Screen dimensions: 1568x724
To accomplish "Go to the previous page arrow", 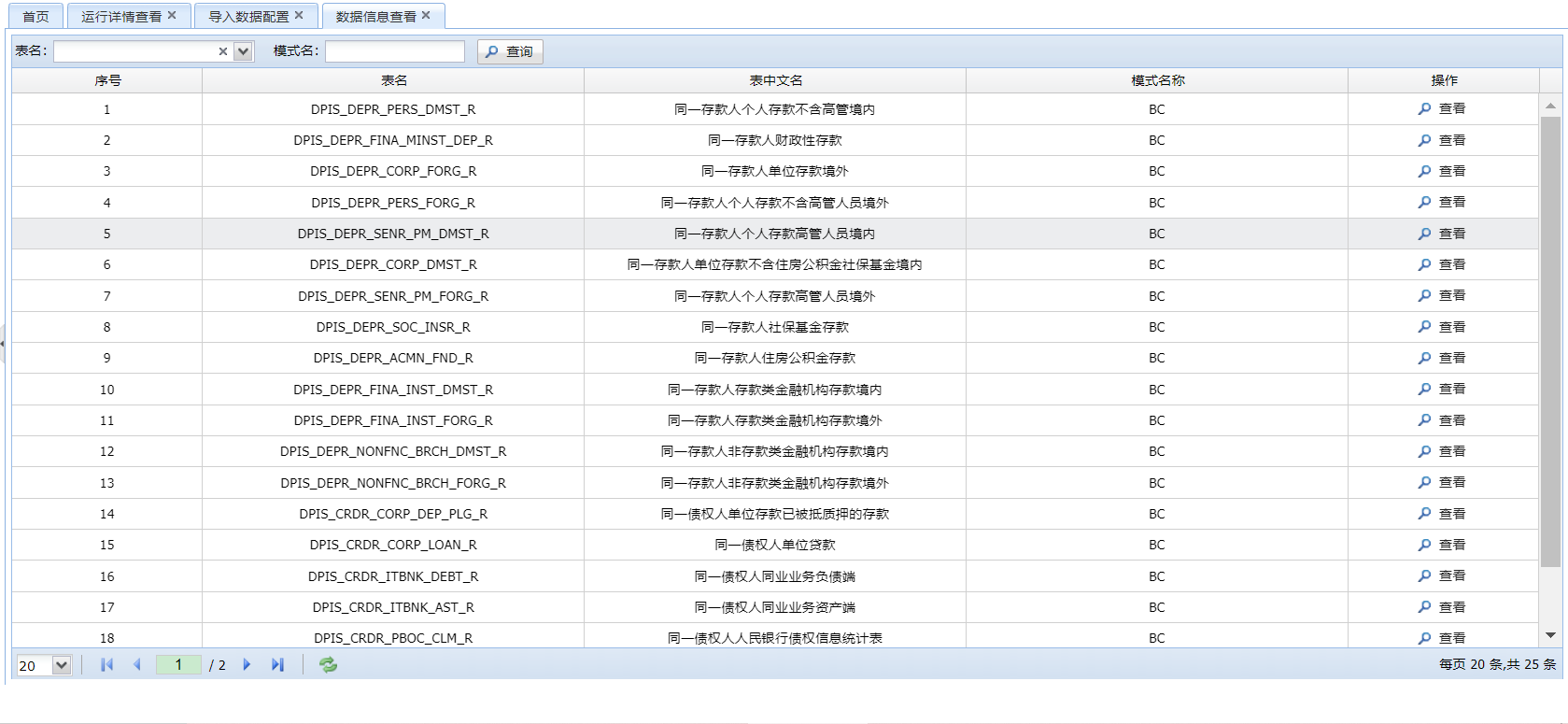I will (137, 665).
